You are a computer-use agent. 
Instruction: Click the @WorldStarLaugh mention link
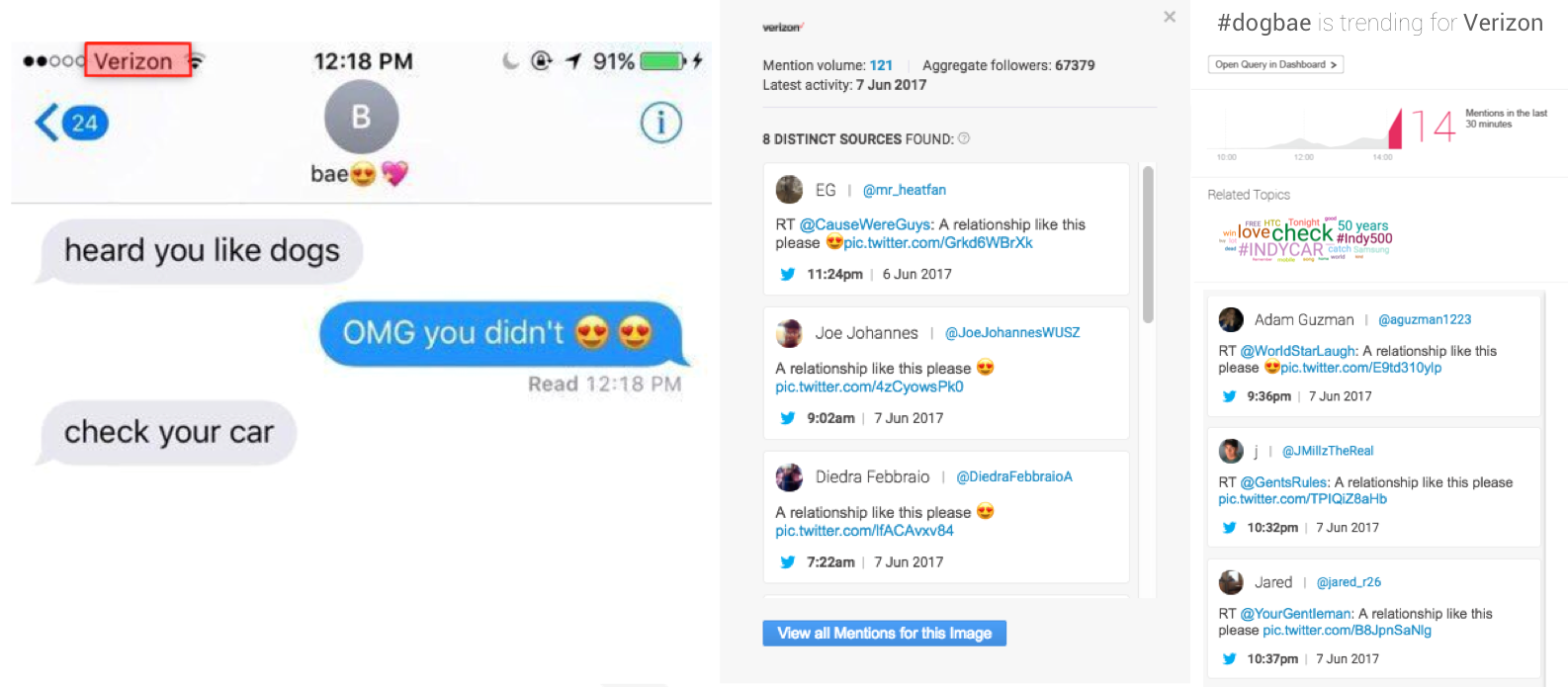point(1298,351)
